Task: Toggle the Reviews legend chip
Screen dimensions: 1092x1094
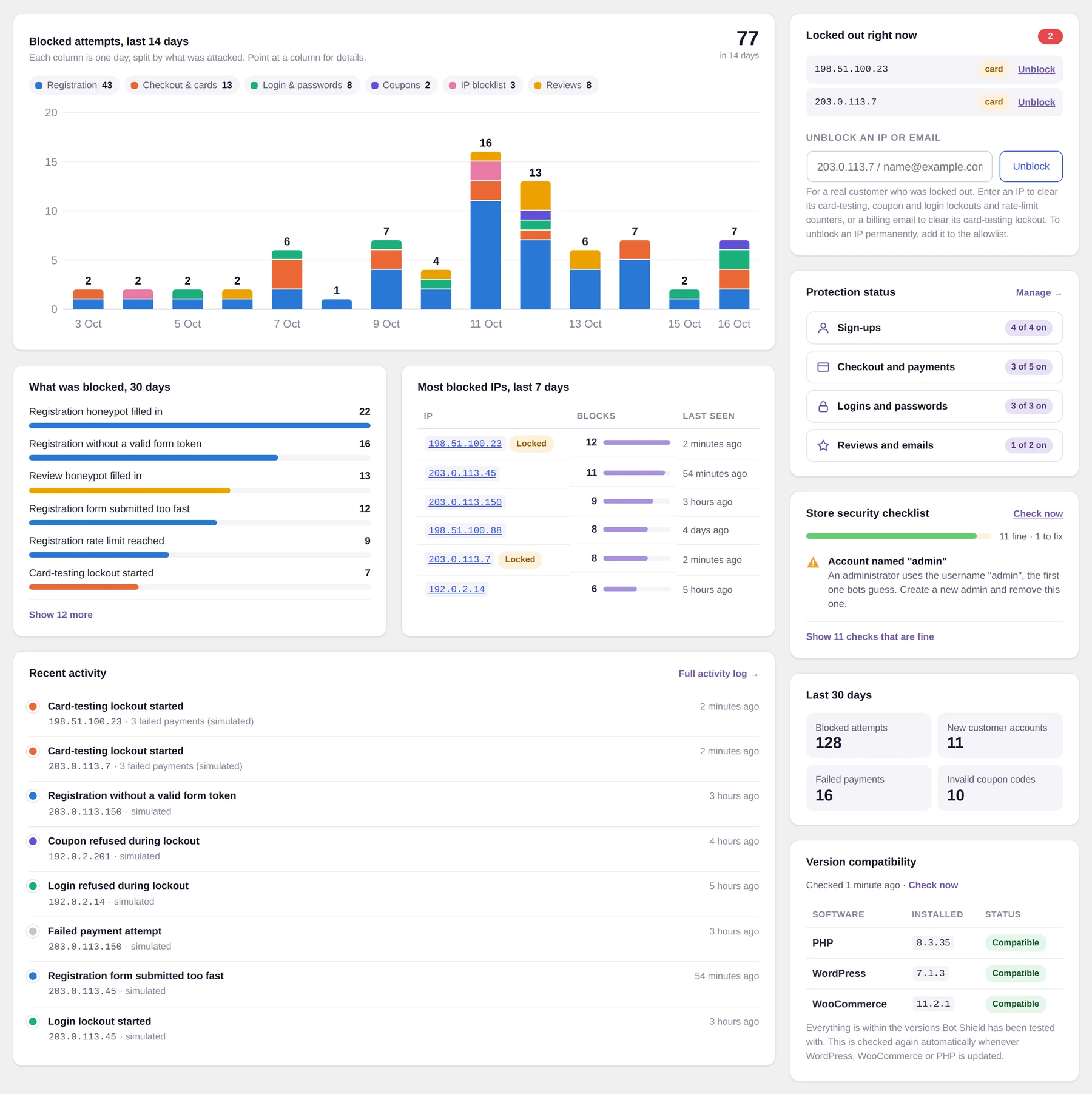Action: coord(564,86)
